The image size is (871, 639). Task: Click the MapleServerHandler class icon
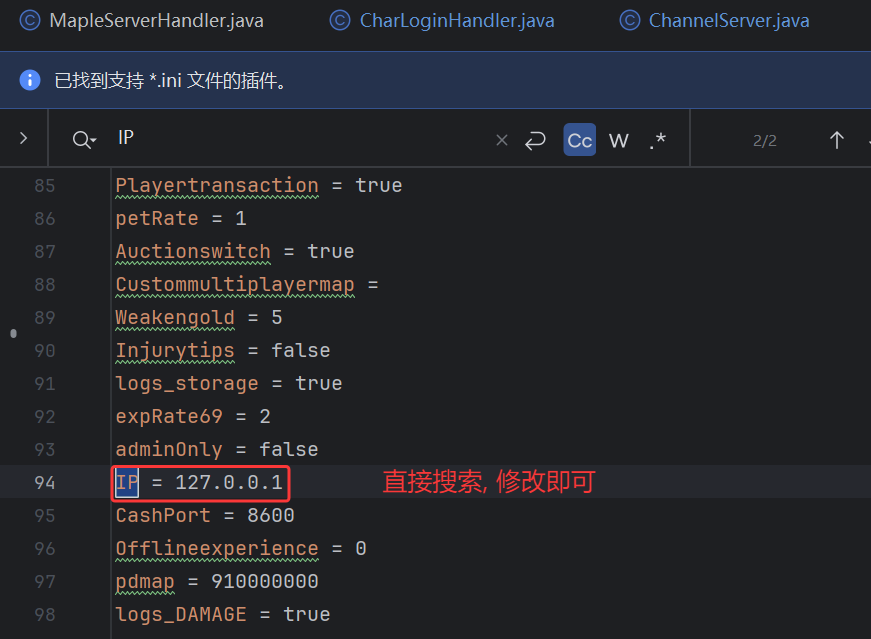point(29,21)
